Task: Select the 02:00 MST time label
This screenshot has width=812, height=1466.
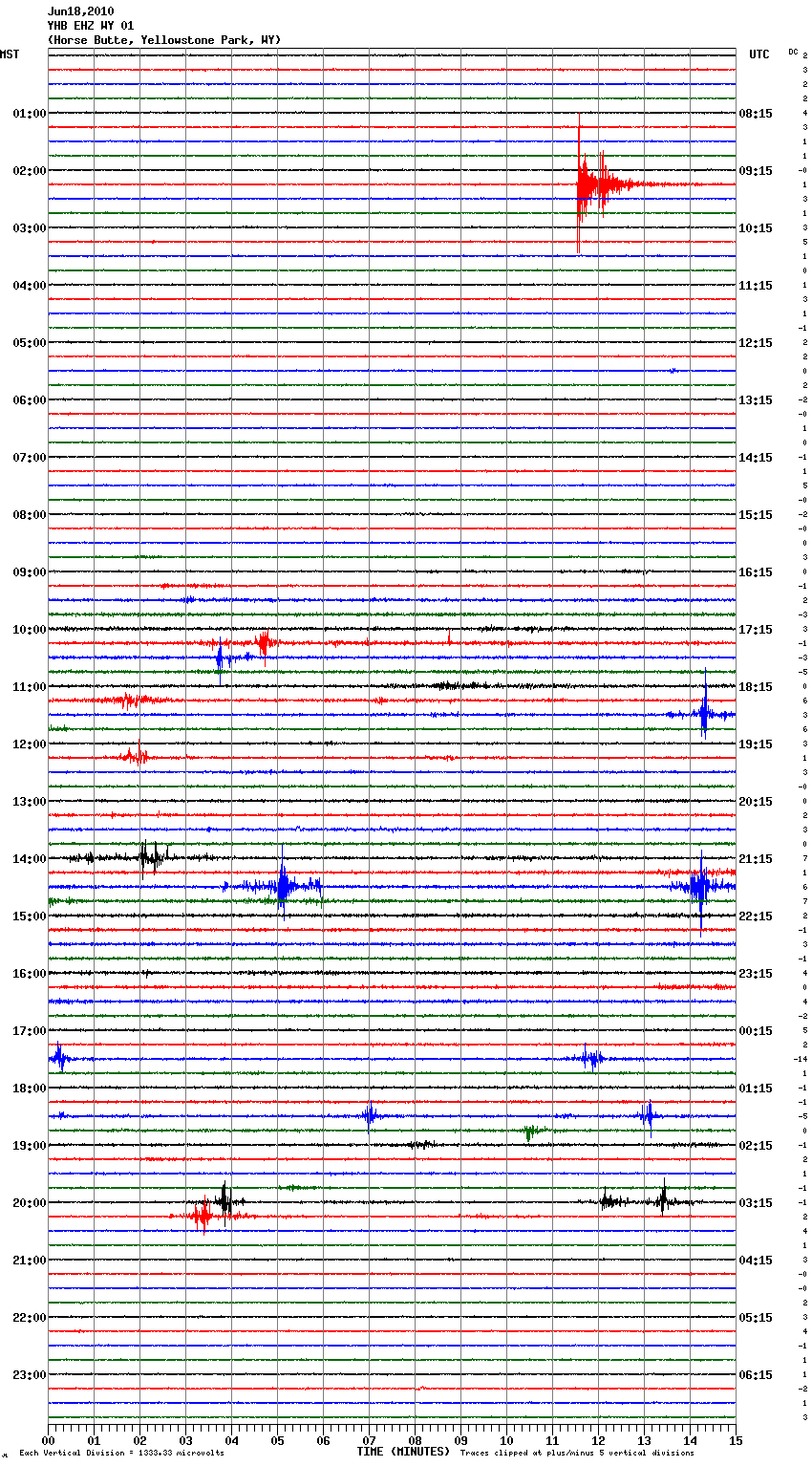Action: coord(30,171)
